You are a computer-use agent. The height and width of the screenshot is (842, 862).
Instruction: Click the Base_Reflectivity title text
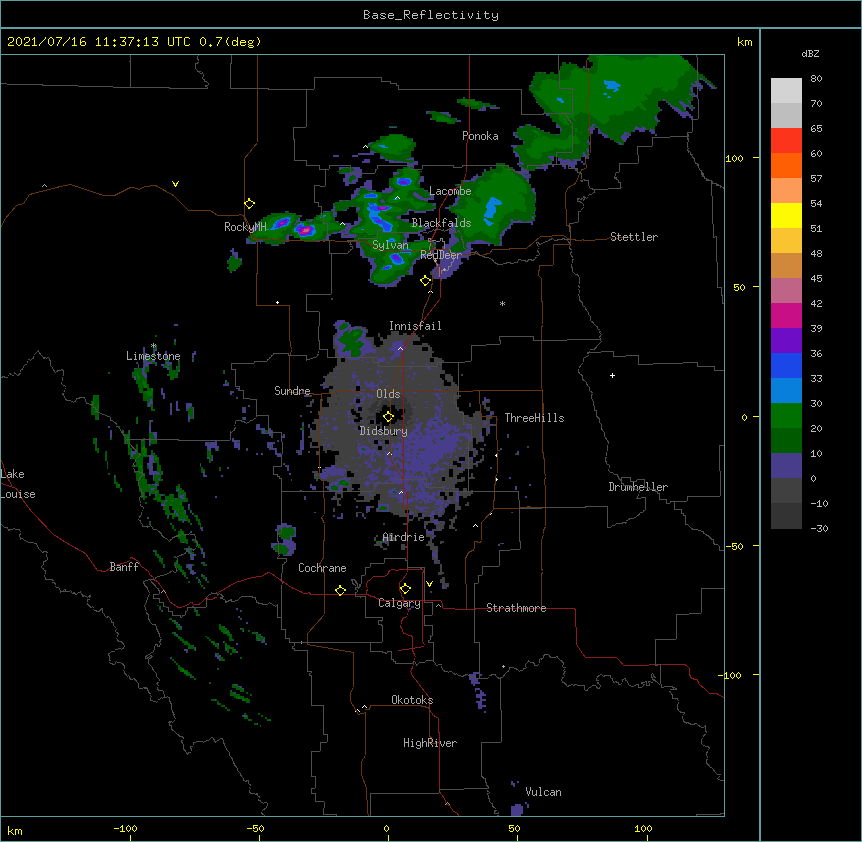tap(431, 15)
